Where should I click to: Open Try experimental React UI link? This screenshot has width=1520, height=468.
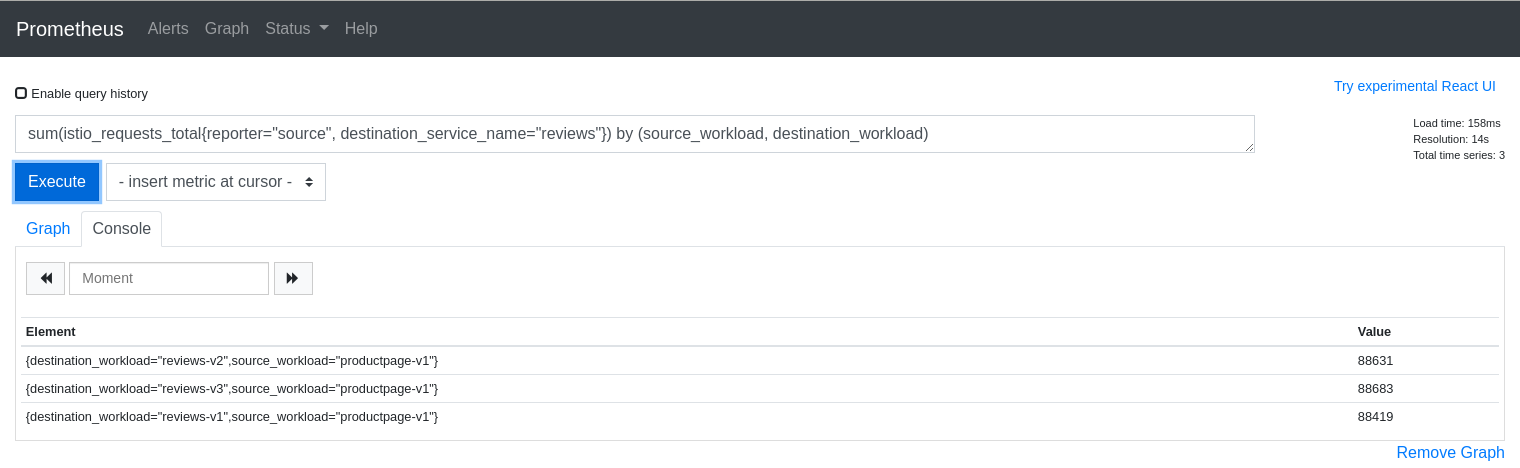(x=1414, y=86)
